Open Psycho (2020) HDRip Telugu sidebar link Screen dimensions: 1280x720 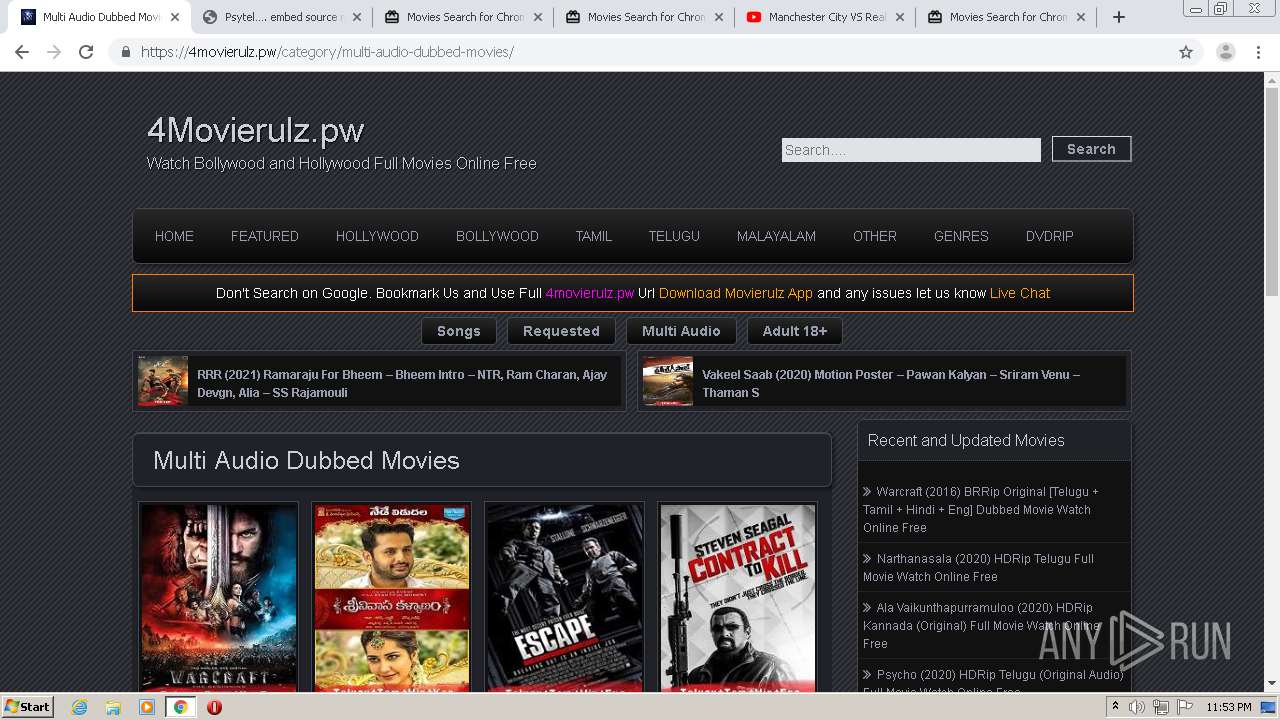993,682
